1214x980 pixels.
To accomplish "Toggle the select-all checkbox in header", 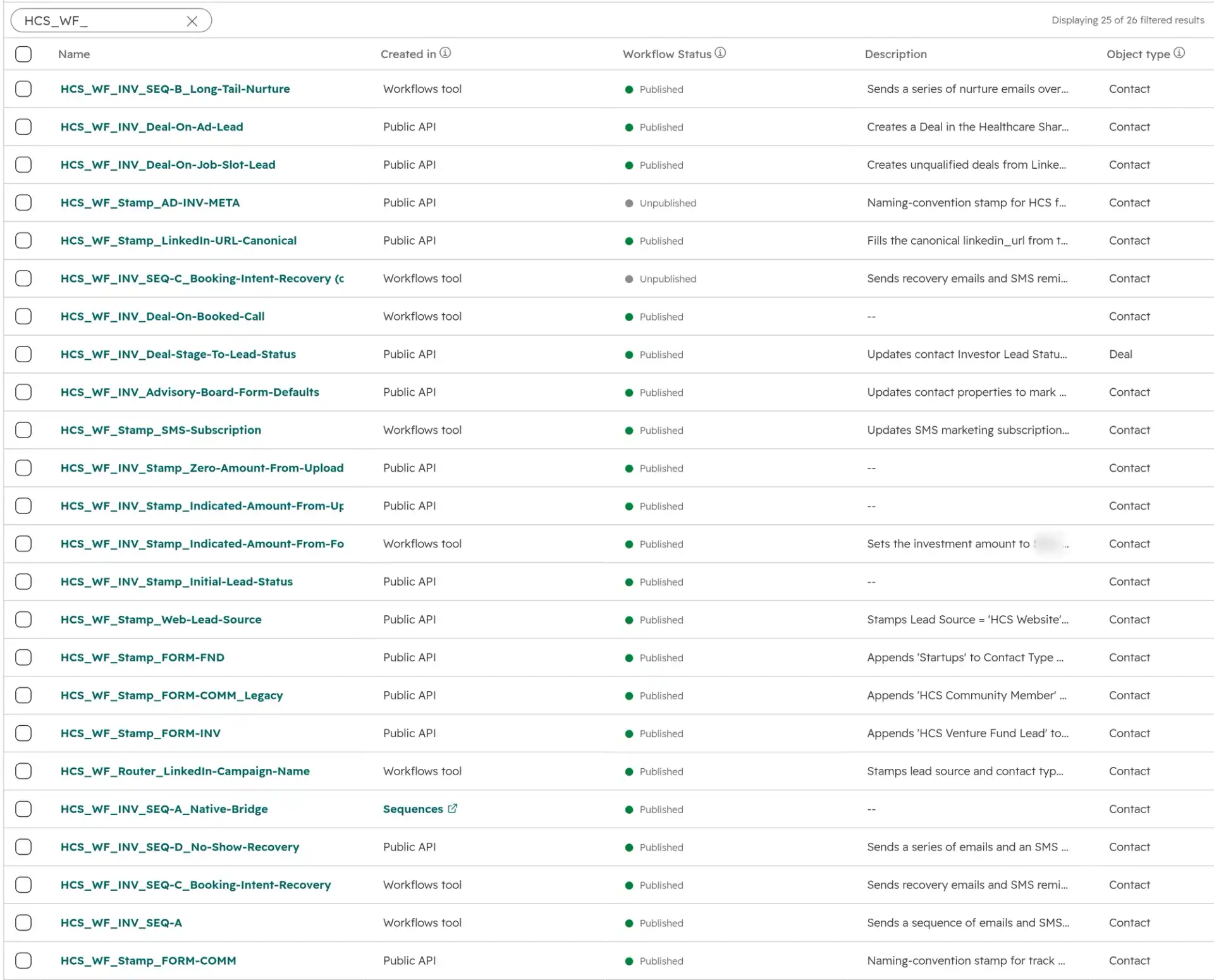I will [23, 54].
